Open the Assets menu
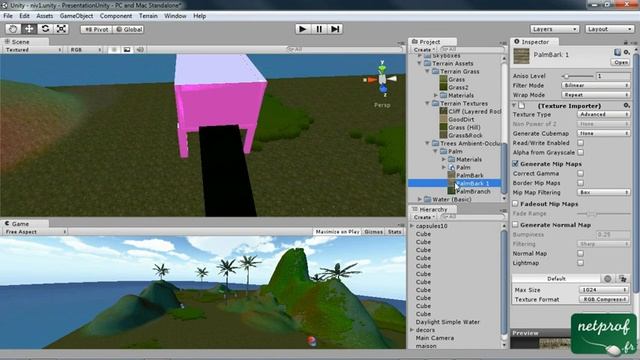 (x=44, y=16)
